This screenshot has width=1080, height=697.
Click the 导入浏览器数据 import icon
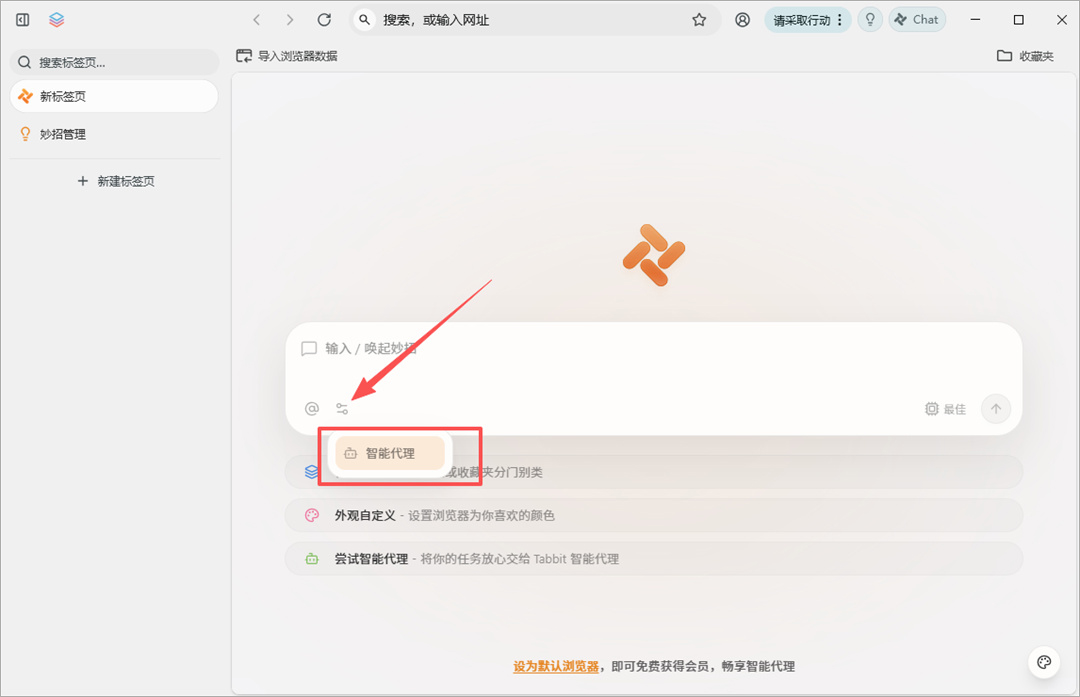click(244, 56)
